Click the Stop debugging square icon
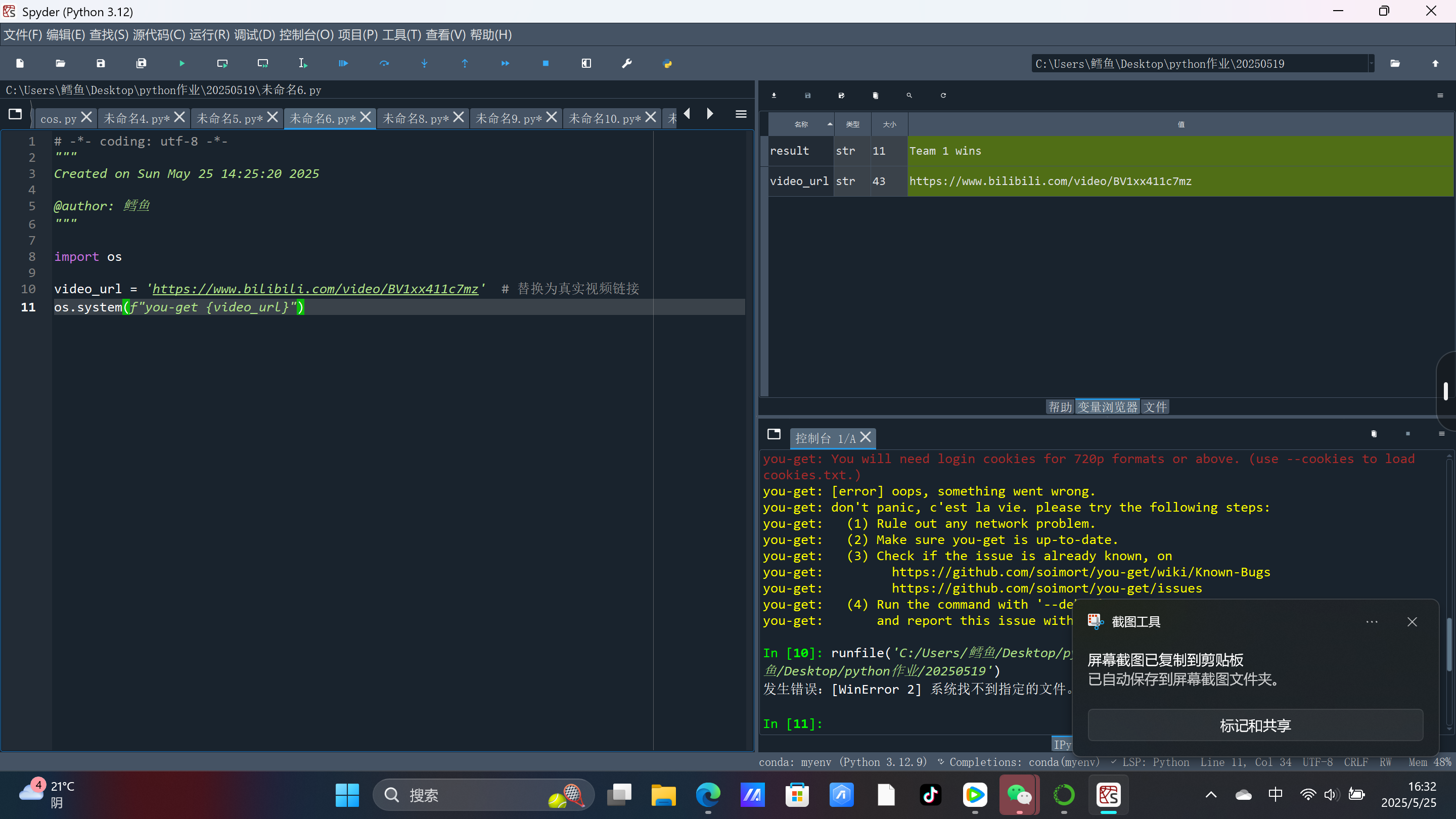Viewport: 1456px width, 819px height. coord(545,63)
